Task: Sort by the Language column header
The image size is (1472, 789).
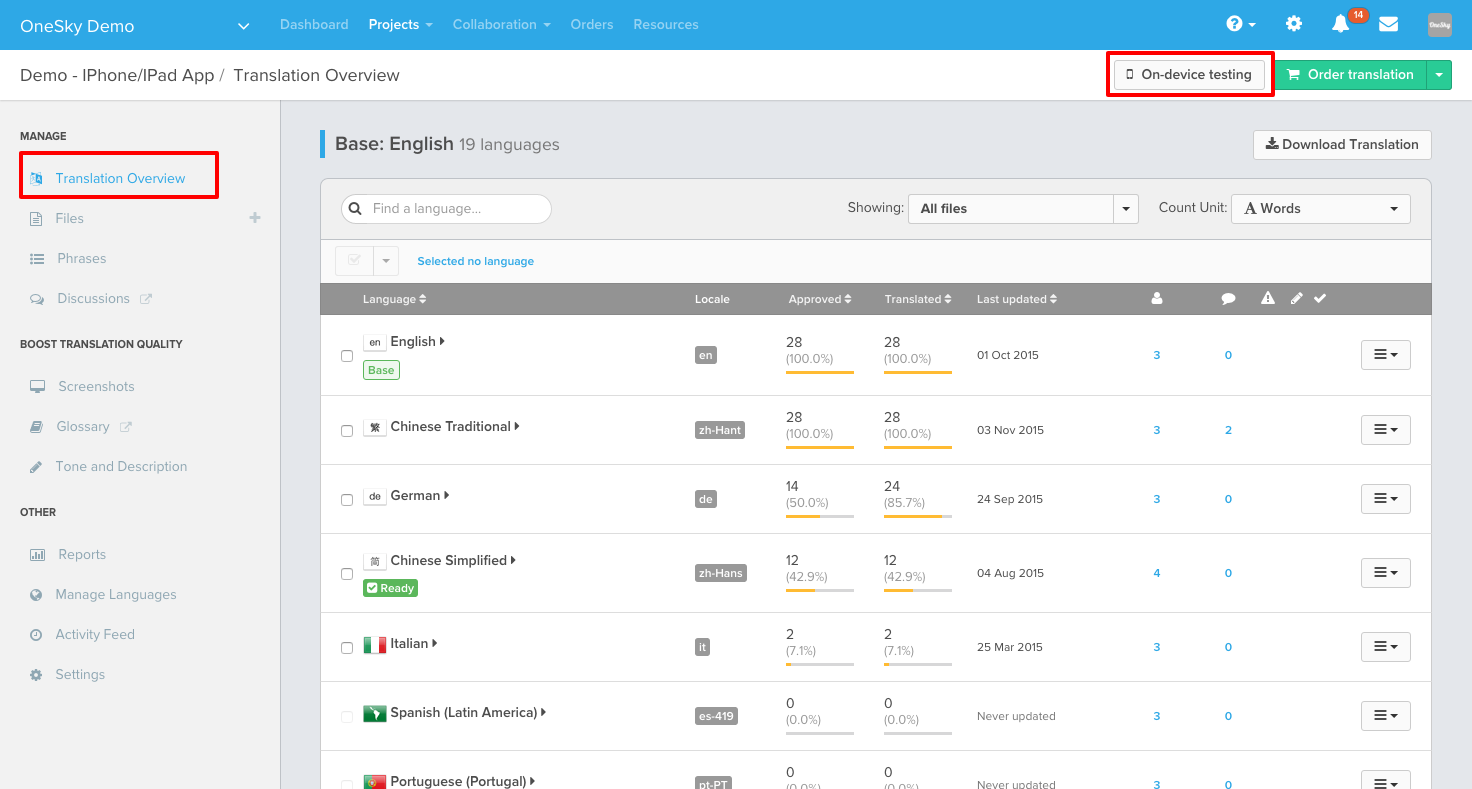Action: pos(394,299)
